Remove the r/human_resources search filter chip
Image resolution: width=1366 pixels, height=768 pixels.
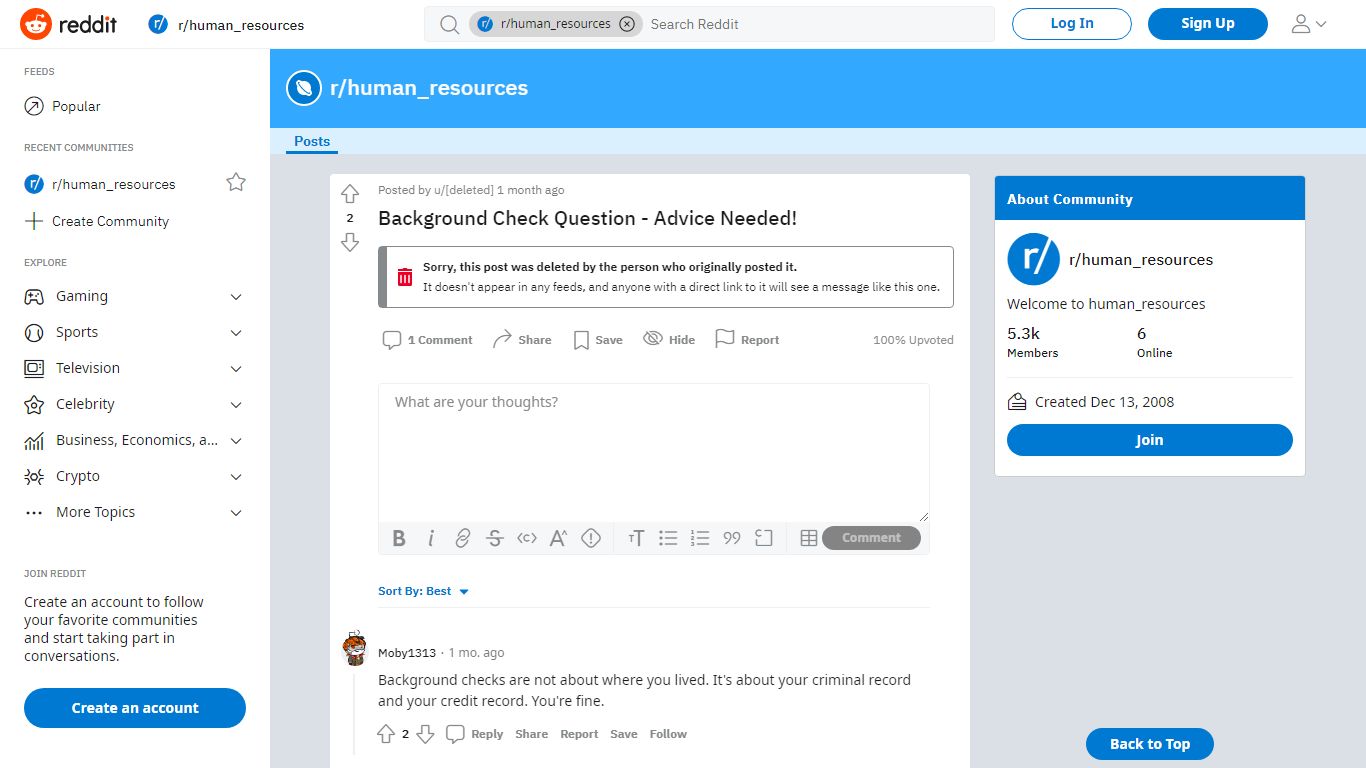tap(627, 24)
